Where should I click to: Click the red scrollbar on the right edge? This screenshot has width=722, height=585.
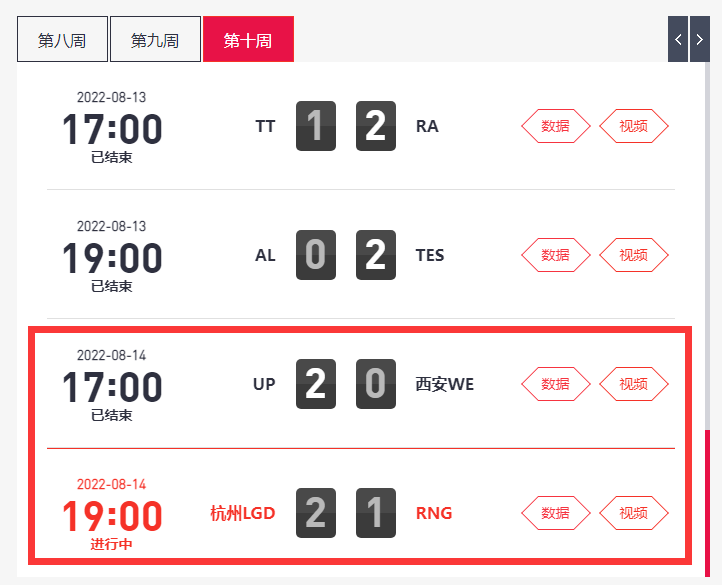[x=708, y=500]
